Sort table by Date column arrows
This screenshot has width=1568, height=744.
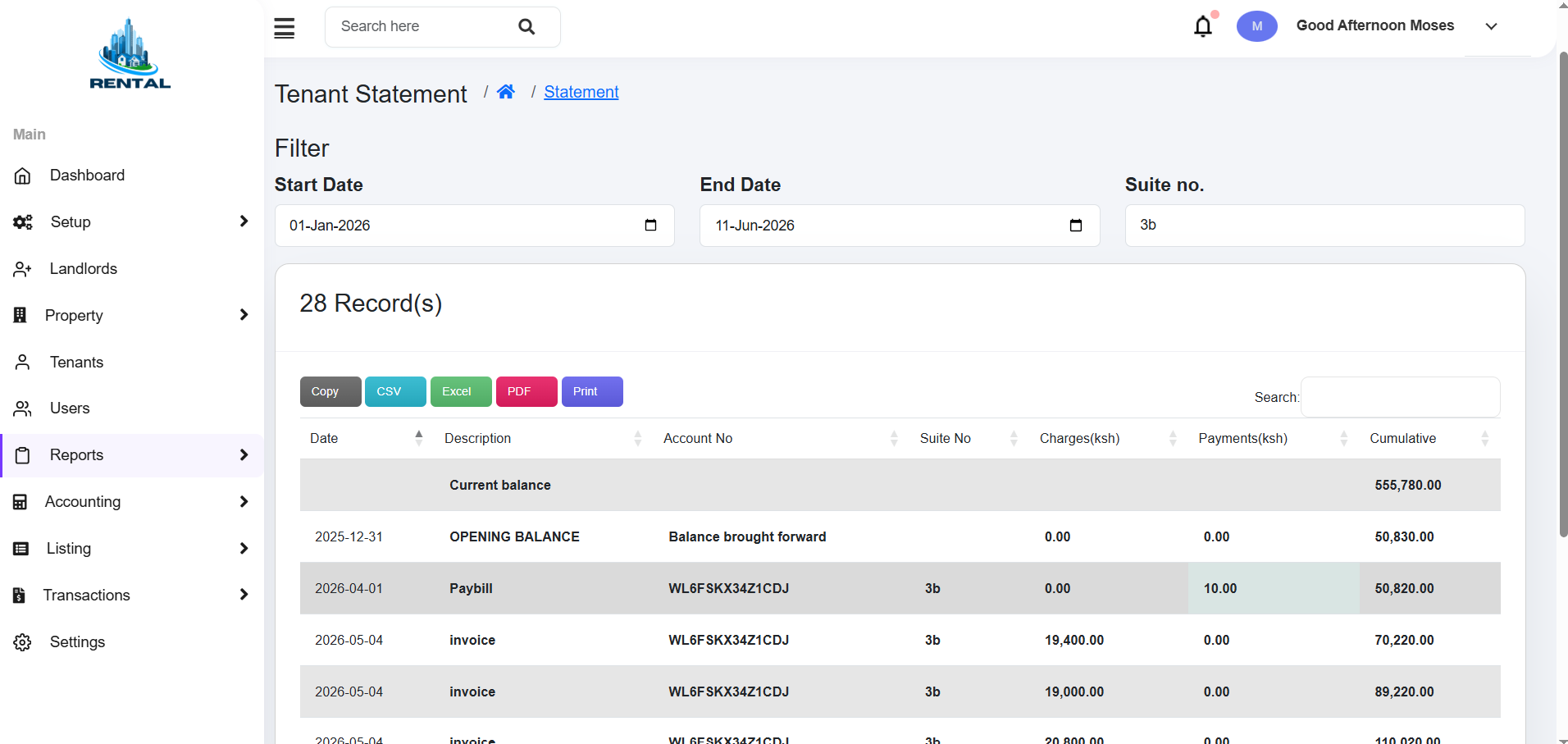[x=419, y=438]
